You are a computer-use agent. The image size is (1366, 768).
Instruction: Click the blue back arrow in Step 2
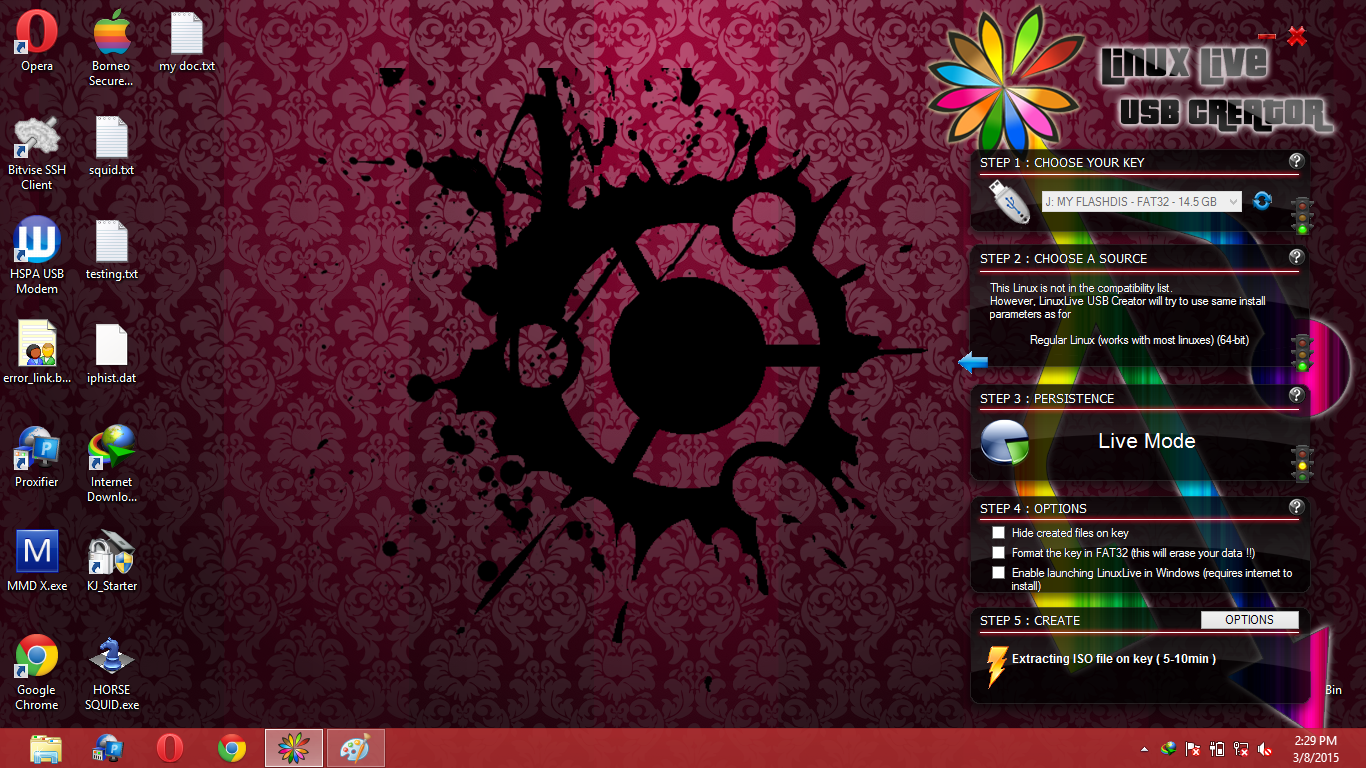973,362
